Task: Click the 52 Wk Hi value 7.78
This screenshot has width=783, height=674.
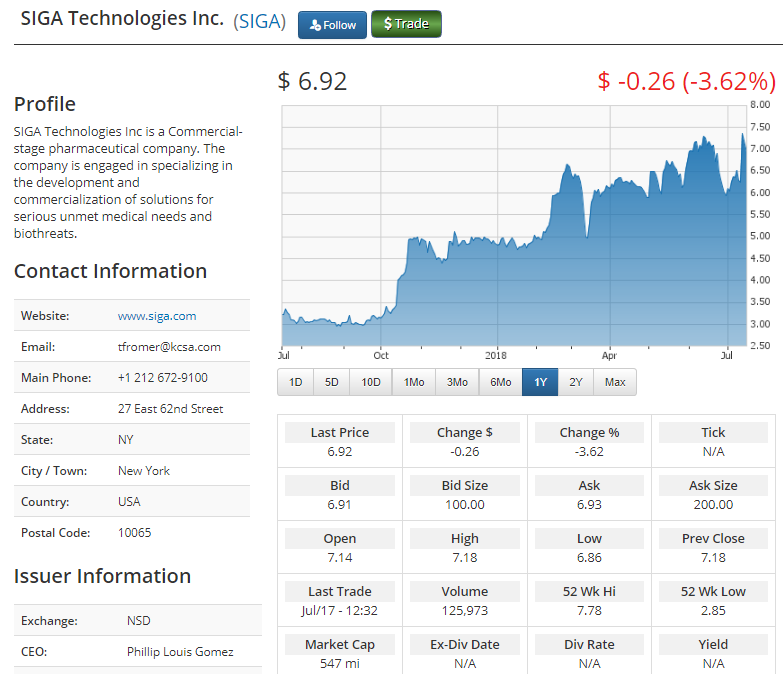Action: click(589, 611)
